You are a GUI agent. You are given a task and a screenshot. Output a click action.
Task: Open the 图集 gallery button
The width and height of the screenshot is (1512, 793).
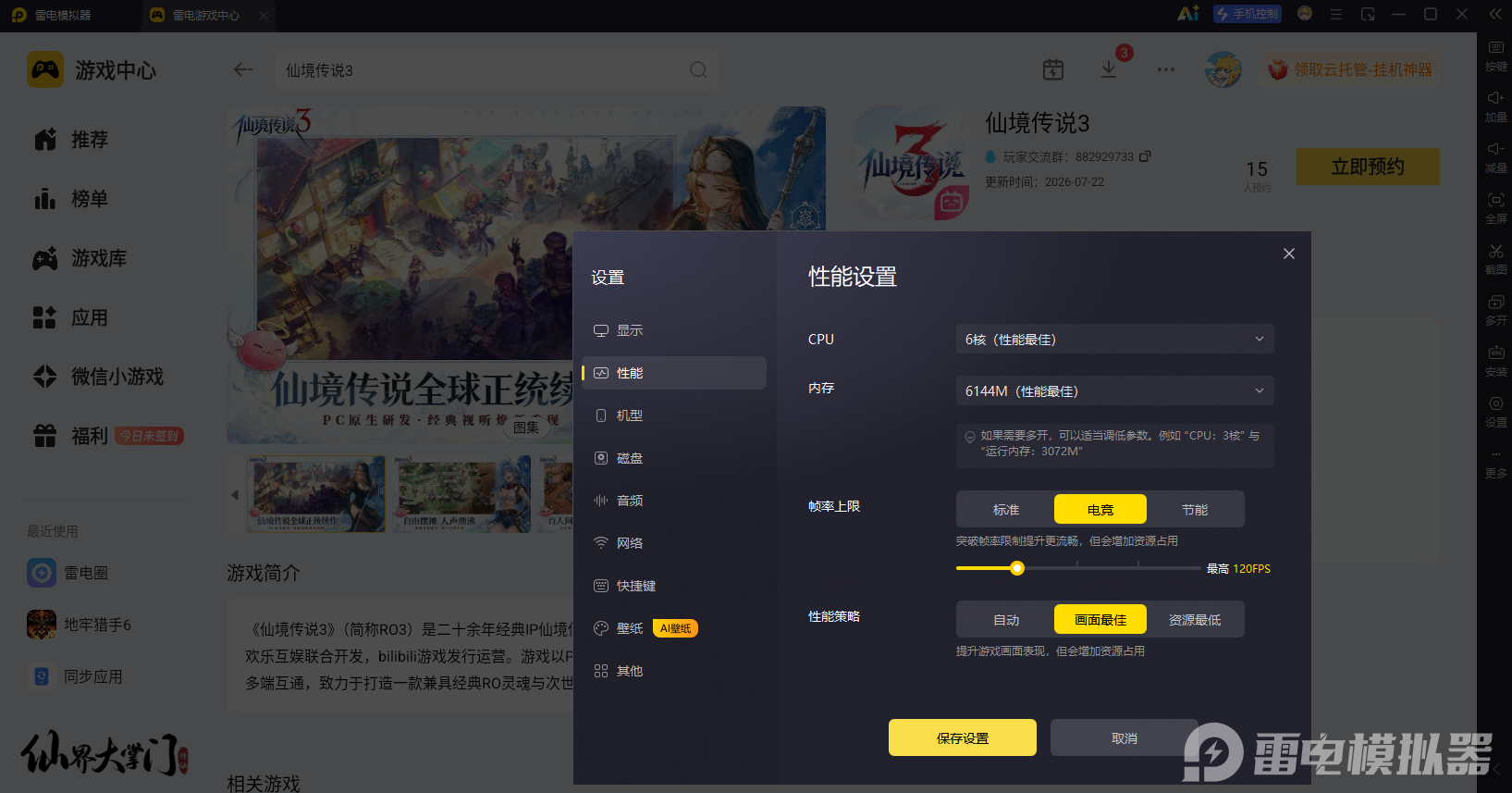click(x=526, y=427)
